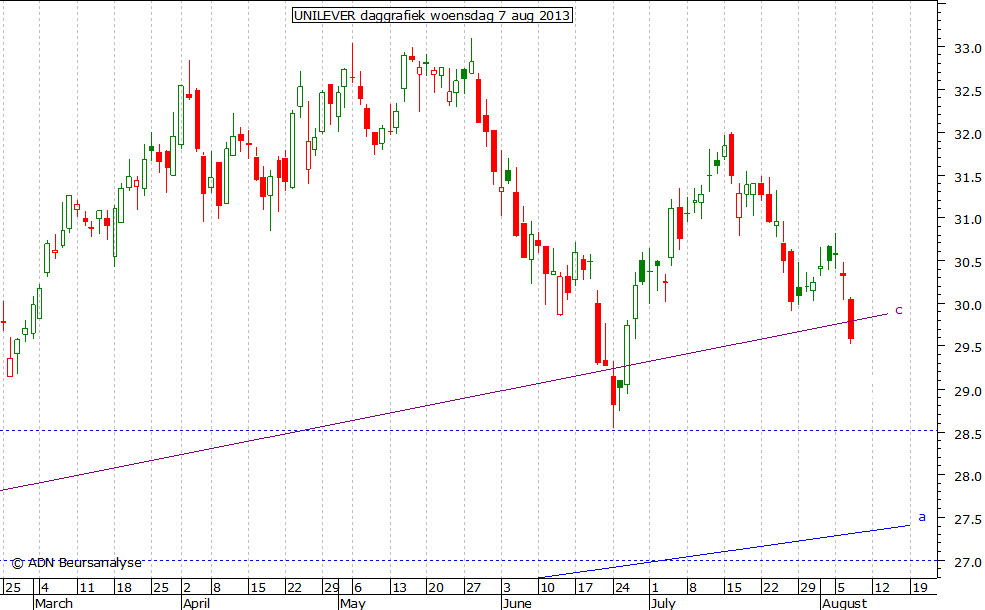This screenshot has height=610, width=985.
Task: Select the '2' date label in April
Action: 187,588
